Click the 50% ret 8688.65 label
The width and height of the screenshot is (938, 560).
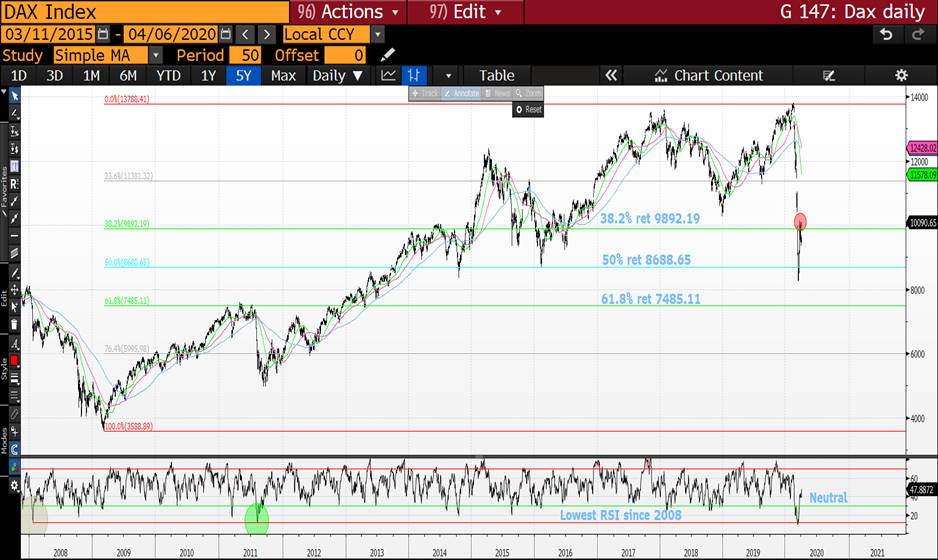coord(646,260)
